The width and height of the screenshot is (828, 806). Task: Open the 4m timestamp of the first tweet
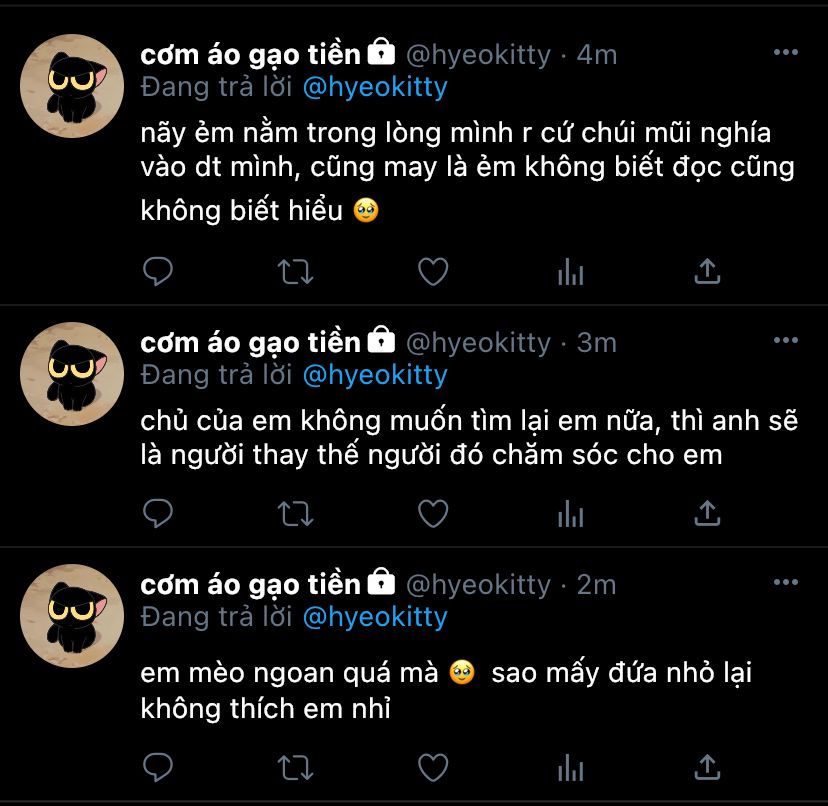597,54
